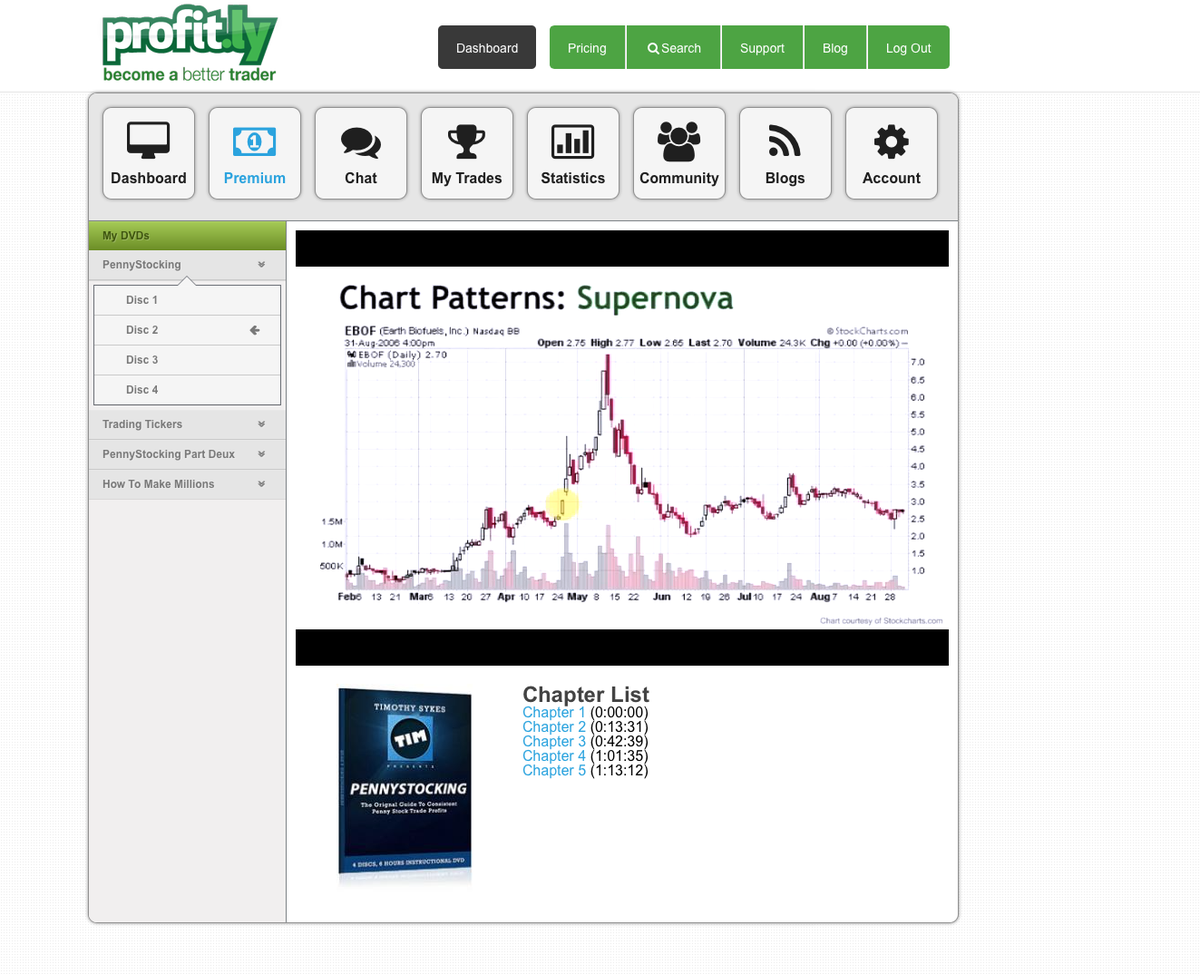This screenshot has width=1200, height=974.
Task: Expand the Trading Tickers section chevron
Action: coord(261,424)
